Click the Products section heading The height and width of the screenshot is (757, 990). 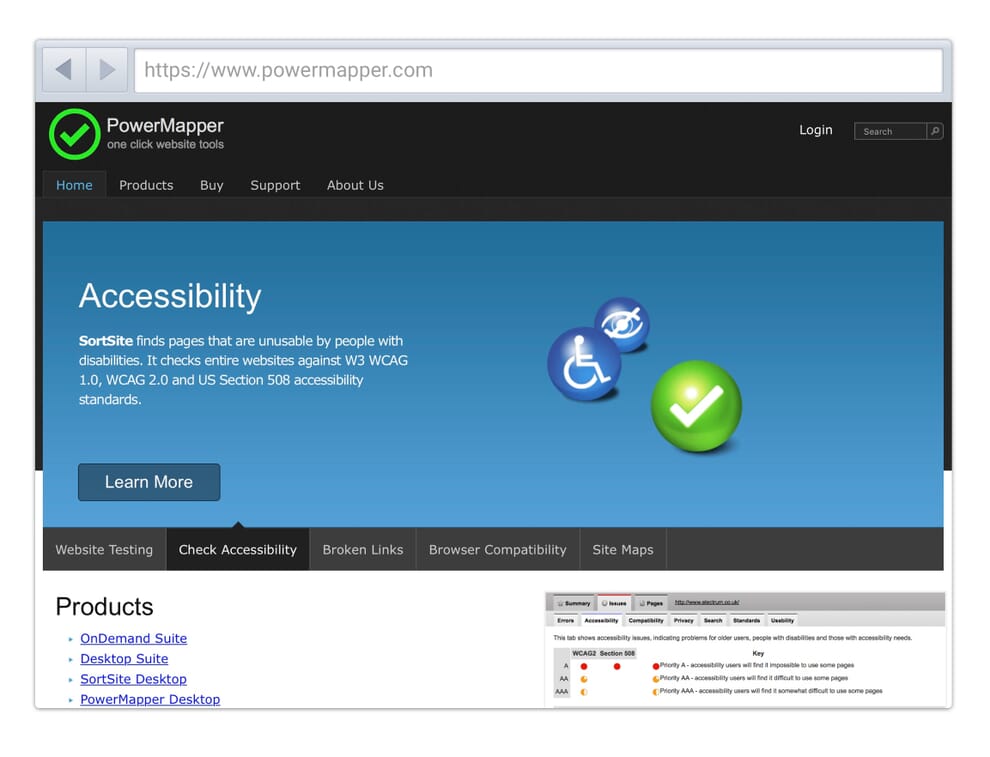[104, 606]
